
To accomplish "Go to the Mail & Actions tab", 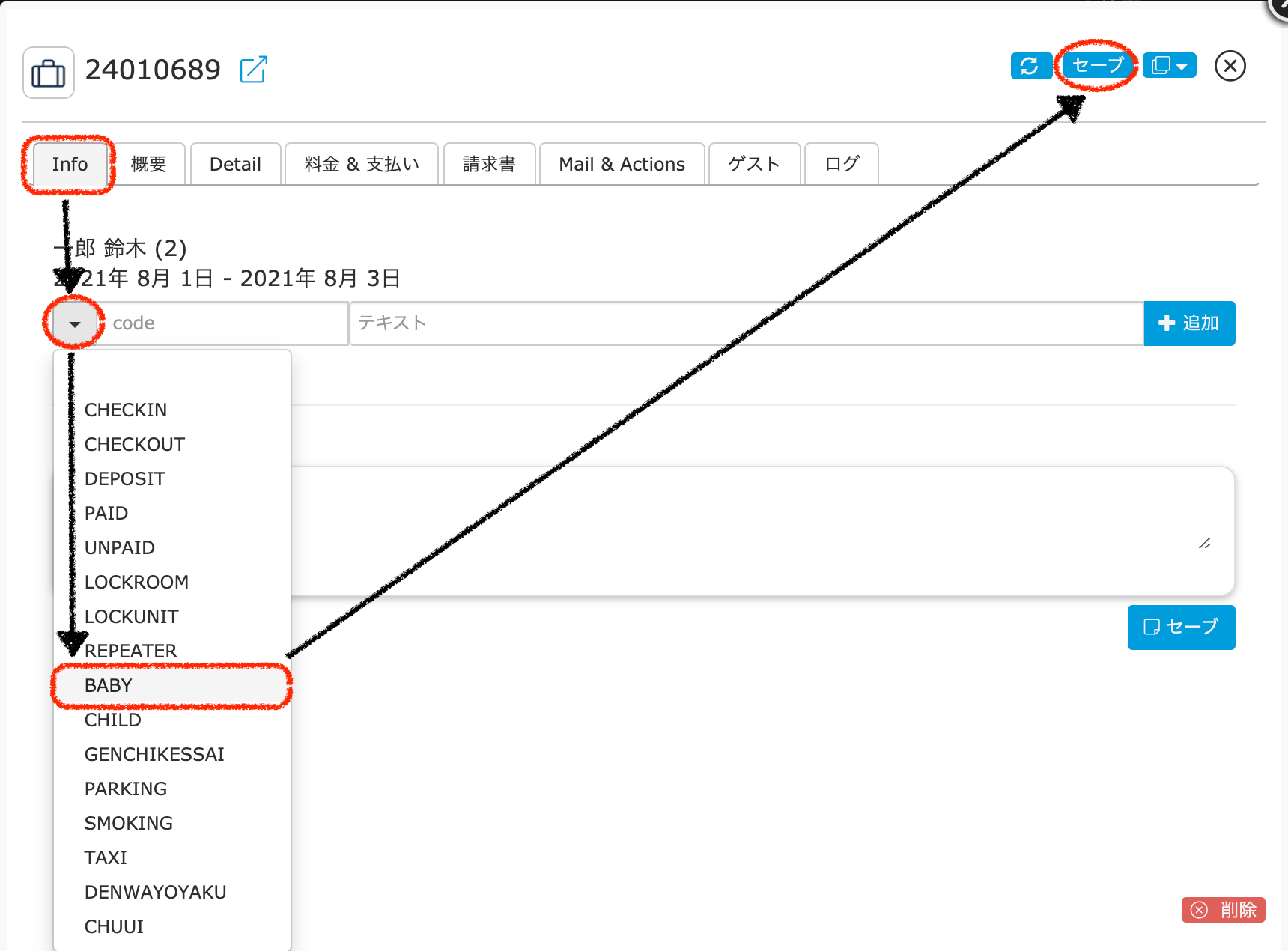I will coord(622,165).
